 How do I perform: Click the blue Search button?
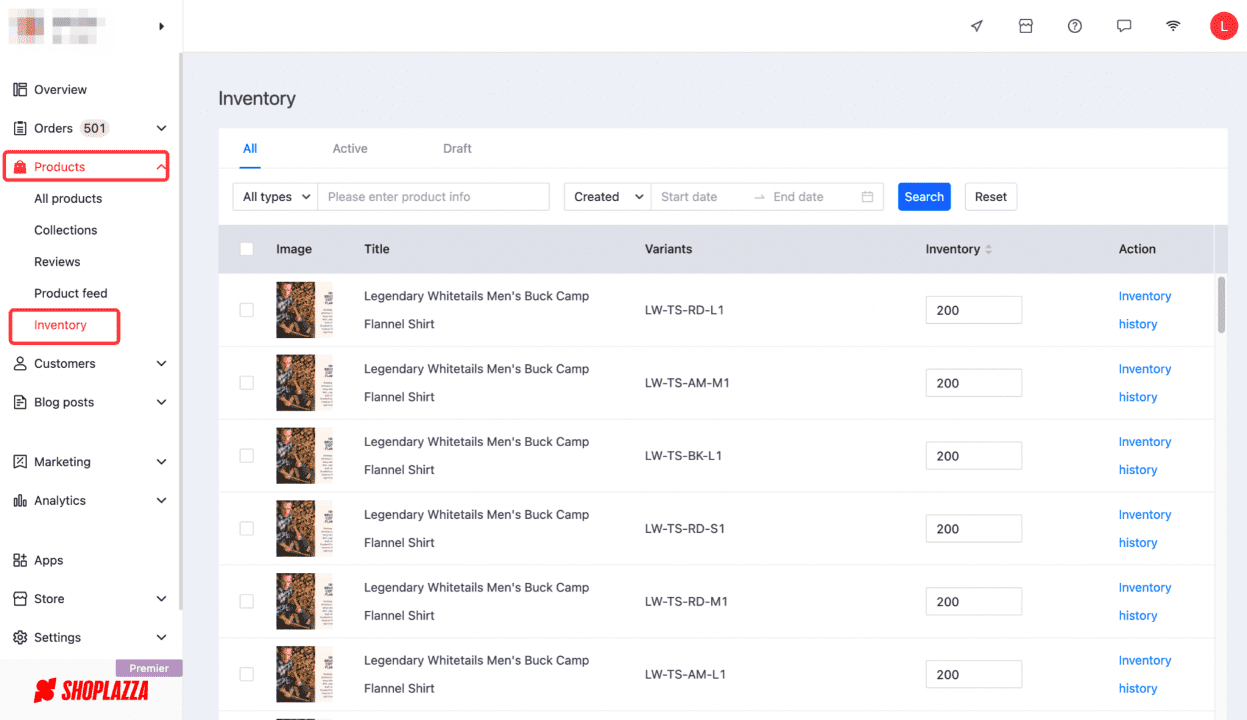924,197
